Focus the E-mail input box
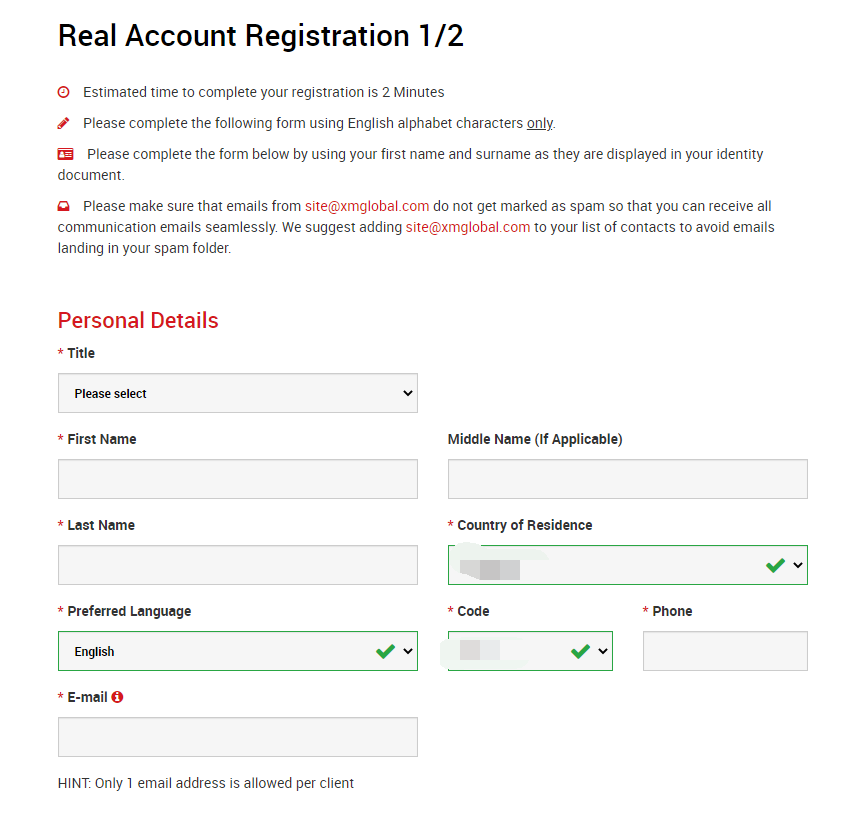Screen dimensions: 841x814 tap(238, 737)
